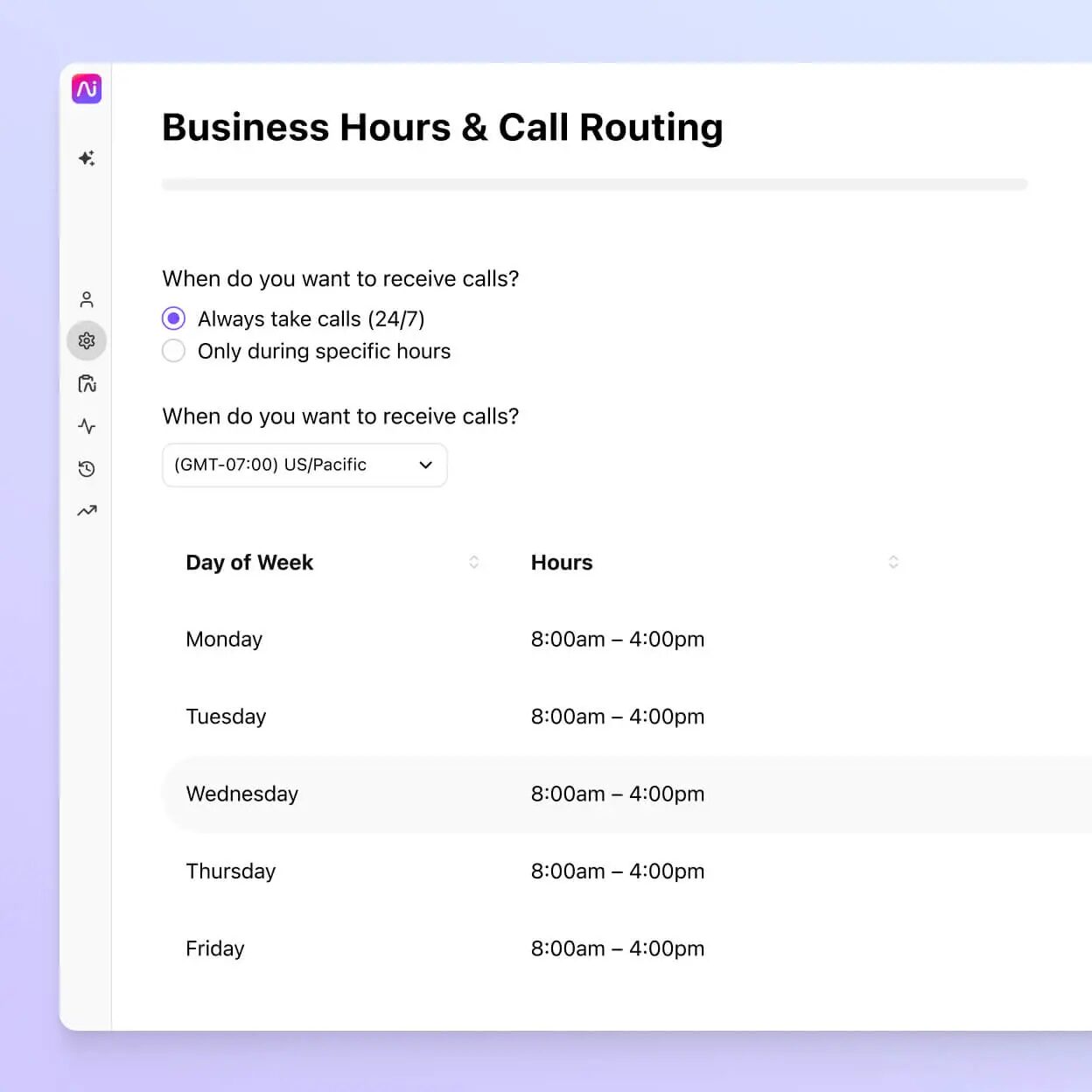The height and width of the screenshot is (1092, 1092).
Task: Toggle sorting on Hours column
Action: pos(893,562)
